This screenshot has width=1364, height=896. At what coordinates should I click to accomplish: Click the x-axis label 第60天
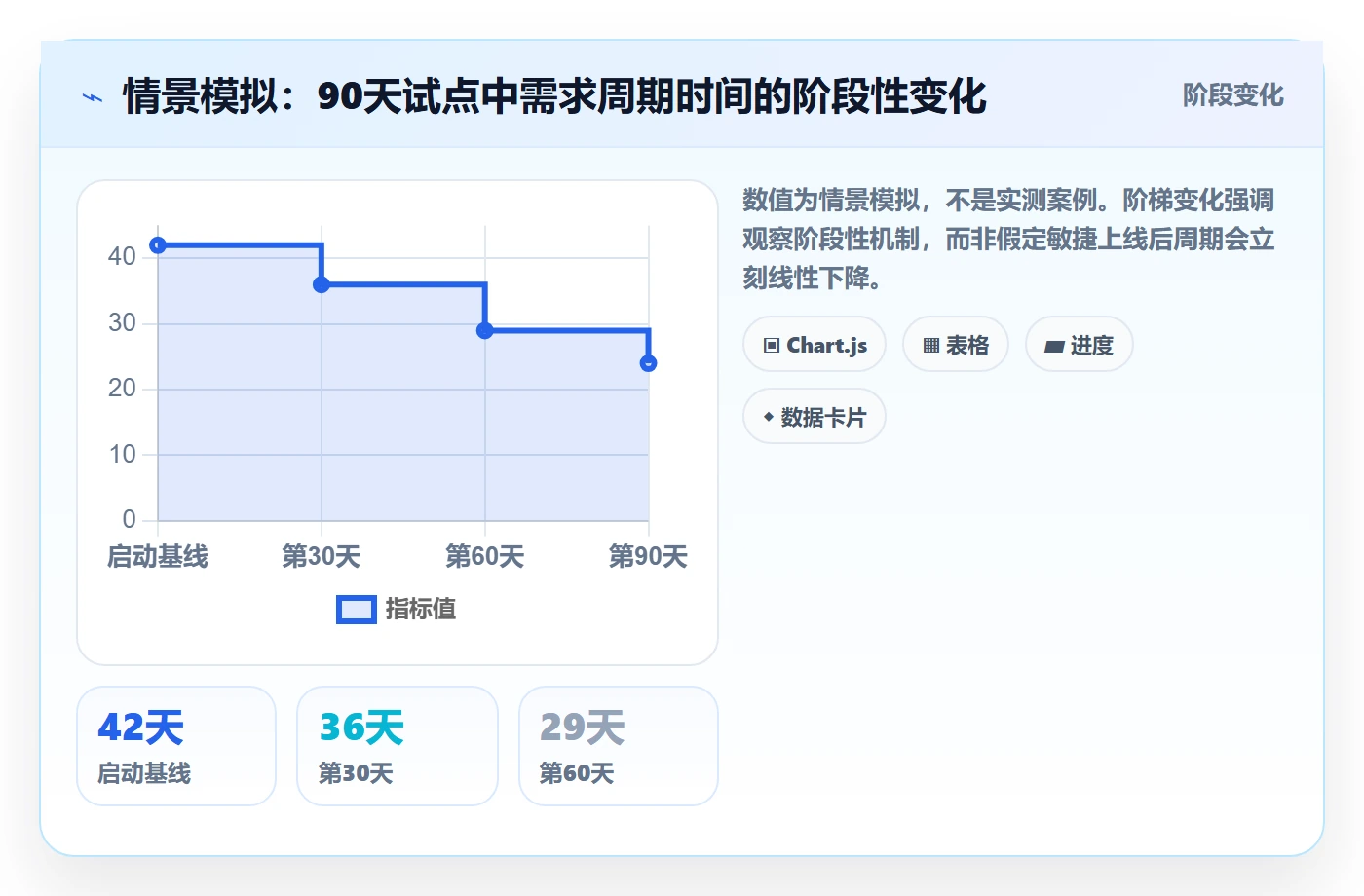(485, 557)
